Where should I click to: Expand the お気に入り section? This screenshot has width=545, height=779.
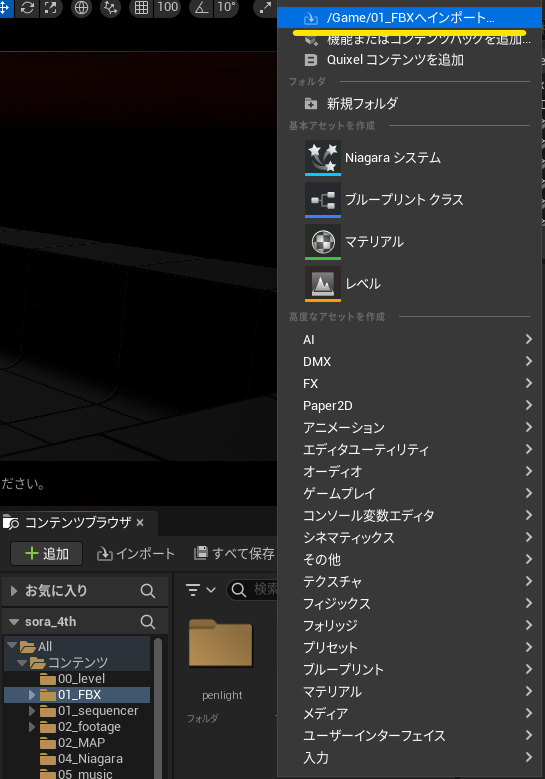click(x=14, y=591)
